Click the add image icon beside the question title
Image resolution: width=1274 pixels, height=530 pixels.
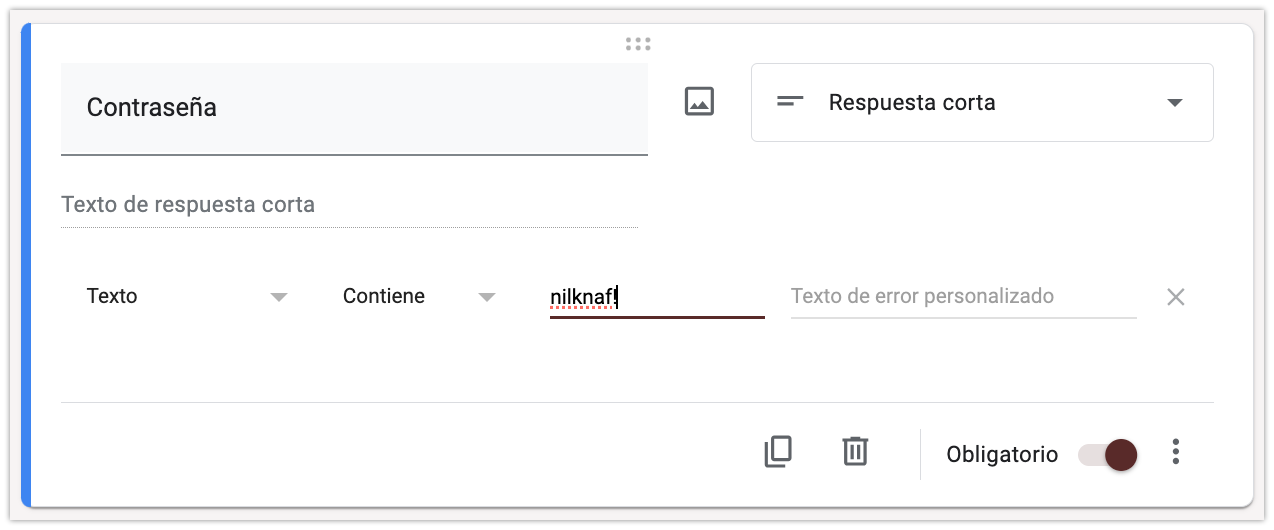699,101
